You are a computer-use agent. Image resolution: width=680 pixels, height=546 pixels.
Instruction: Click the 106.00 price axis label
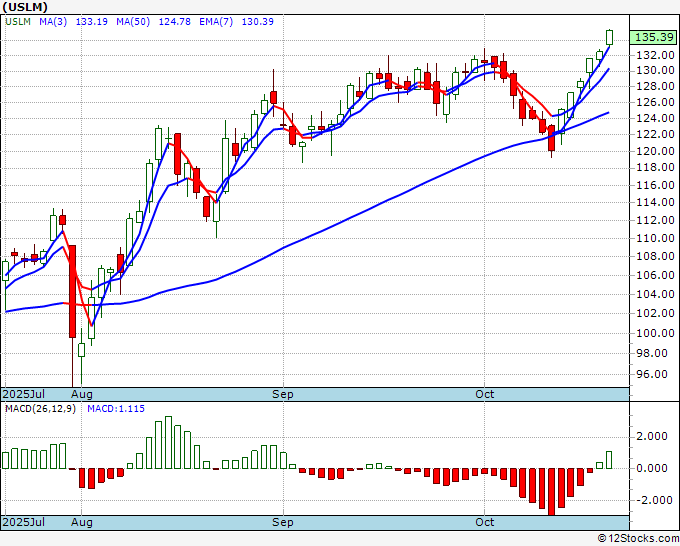point(655,275)
